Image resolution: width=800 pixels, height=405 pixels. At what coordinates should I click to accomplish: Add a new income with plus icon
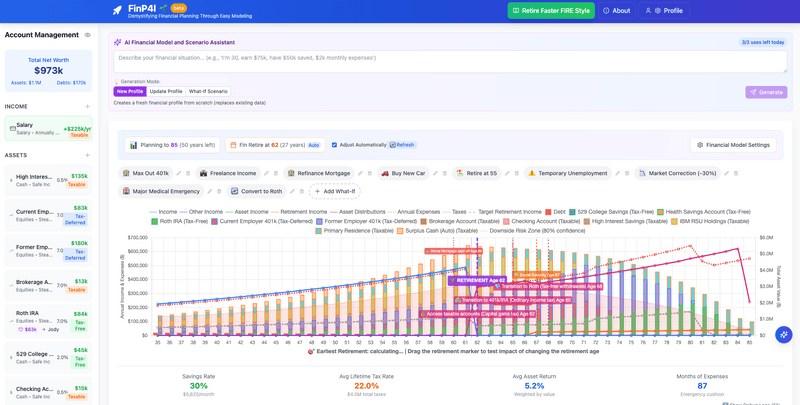click(87, 107)
